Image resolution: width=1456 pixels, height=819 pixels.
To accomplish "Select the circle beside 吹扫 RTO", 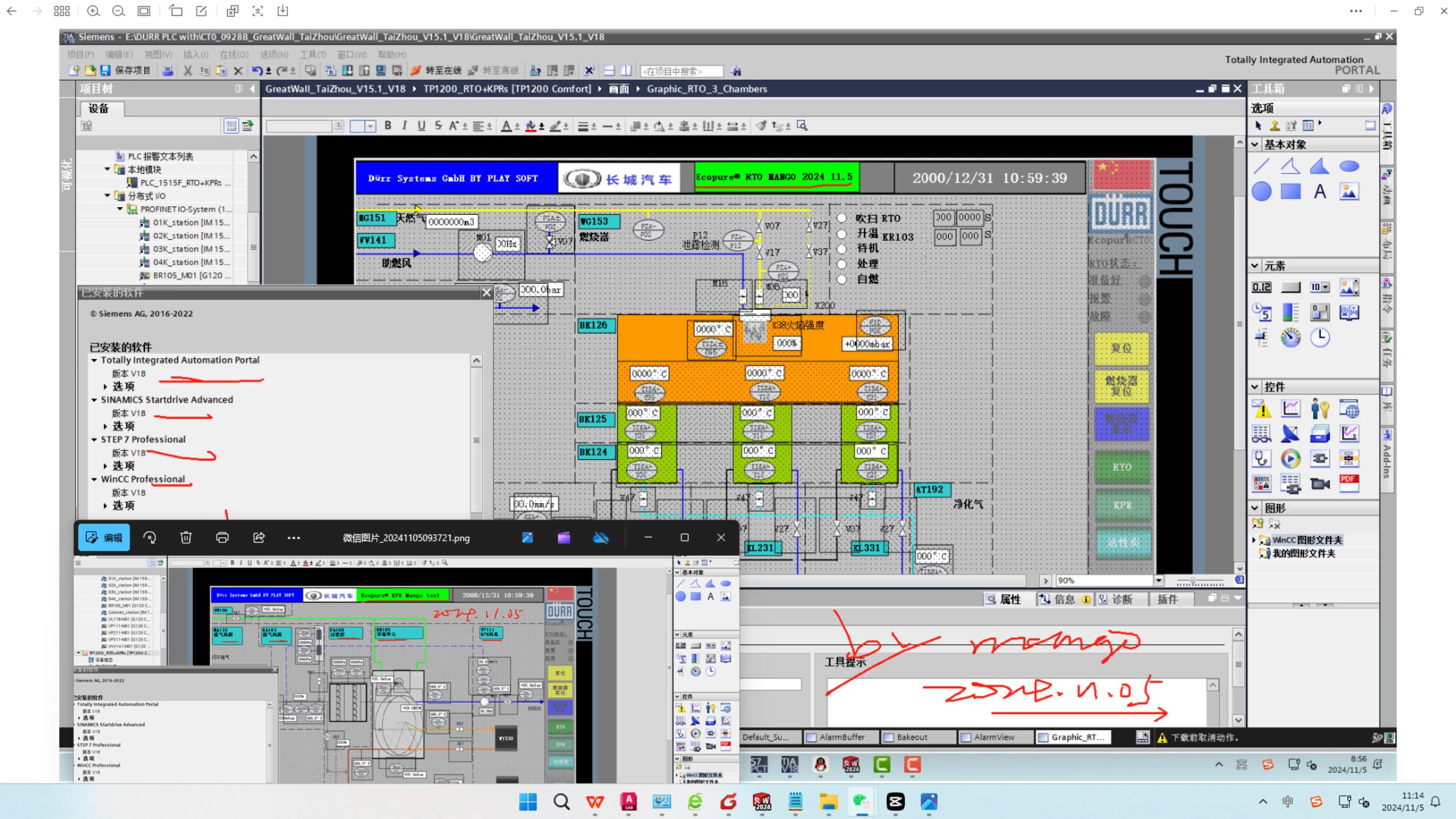I will click(842, 218).
